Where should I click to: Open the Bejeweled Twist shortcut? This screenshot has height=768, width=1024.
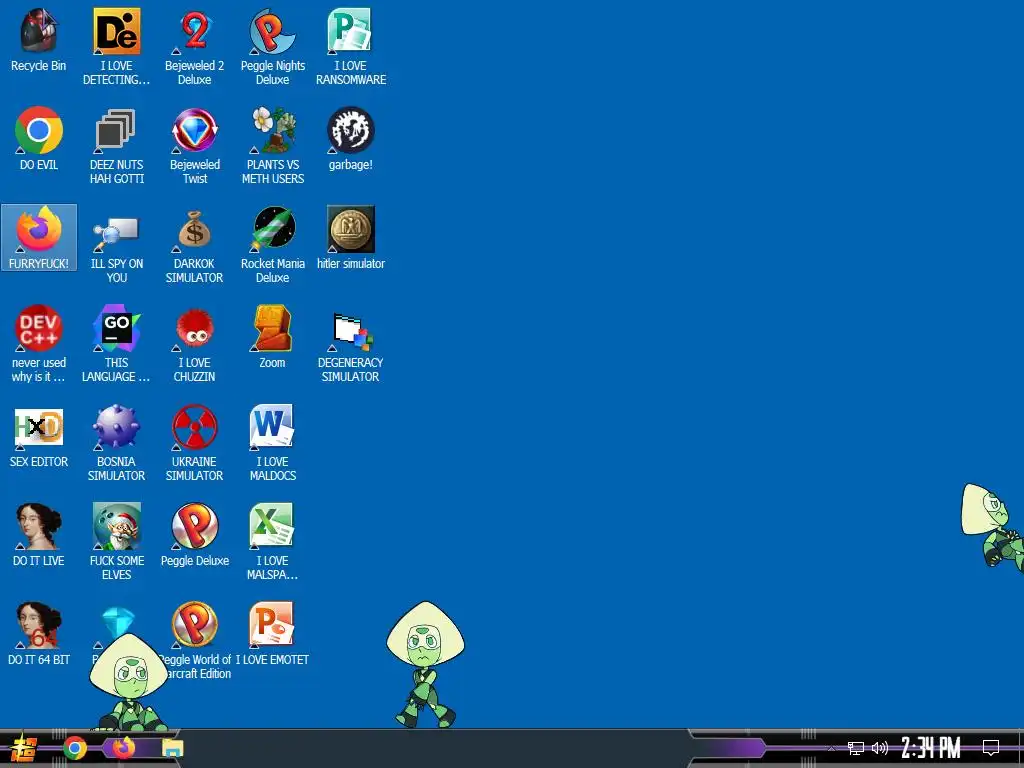[195, 146]
